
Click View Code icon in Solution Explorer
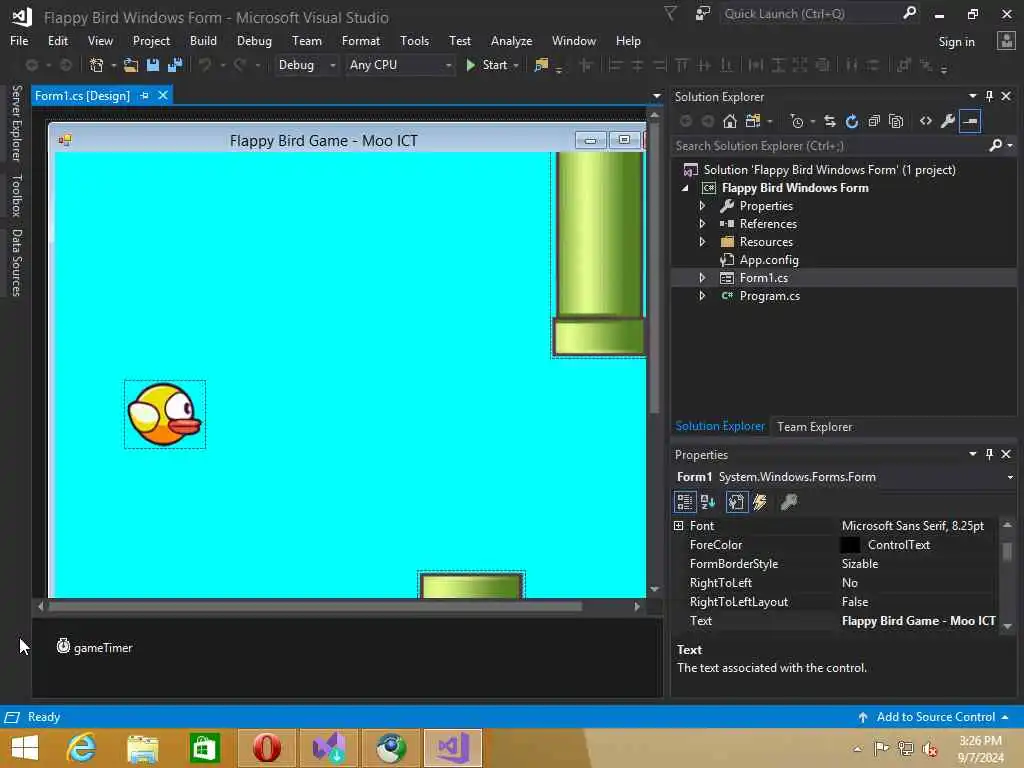pyautogui.click(x=925, y=121)
